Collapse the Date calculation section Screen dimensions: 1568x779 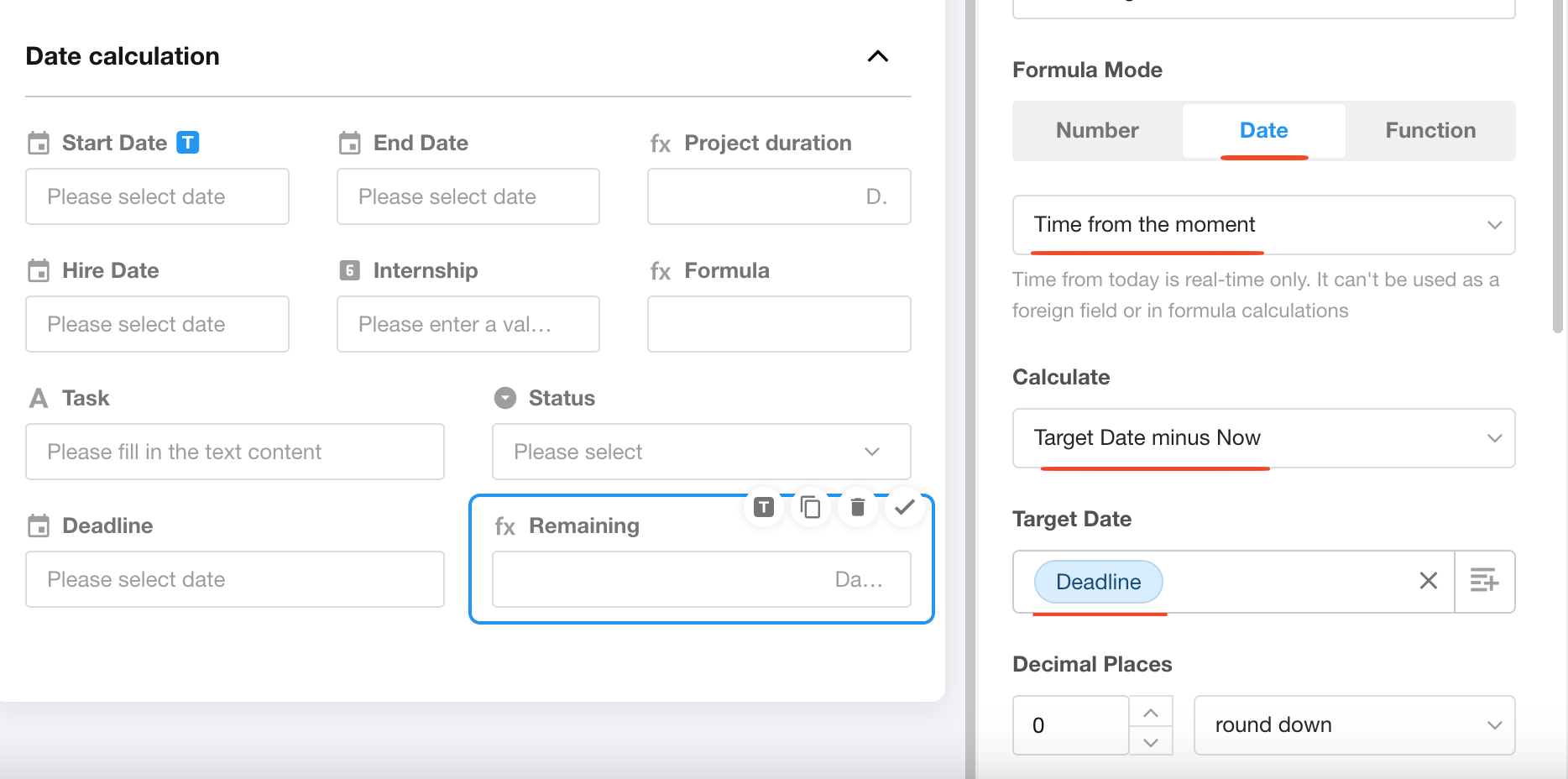tap(877, 56)
